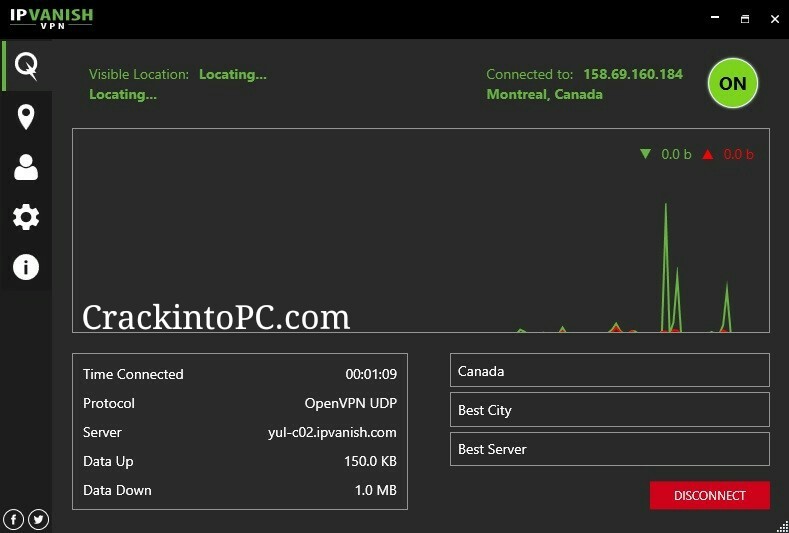
Task: Click the OpenVPN UDP protocol value
Action: [x=351, y=404]
